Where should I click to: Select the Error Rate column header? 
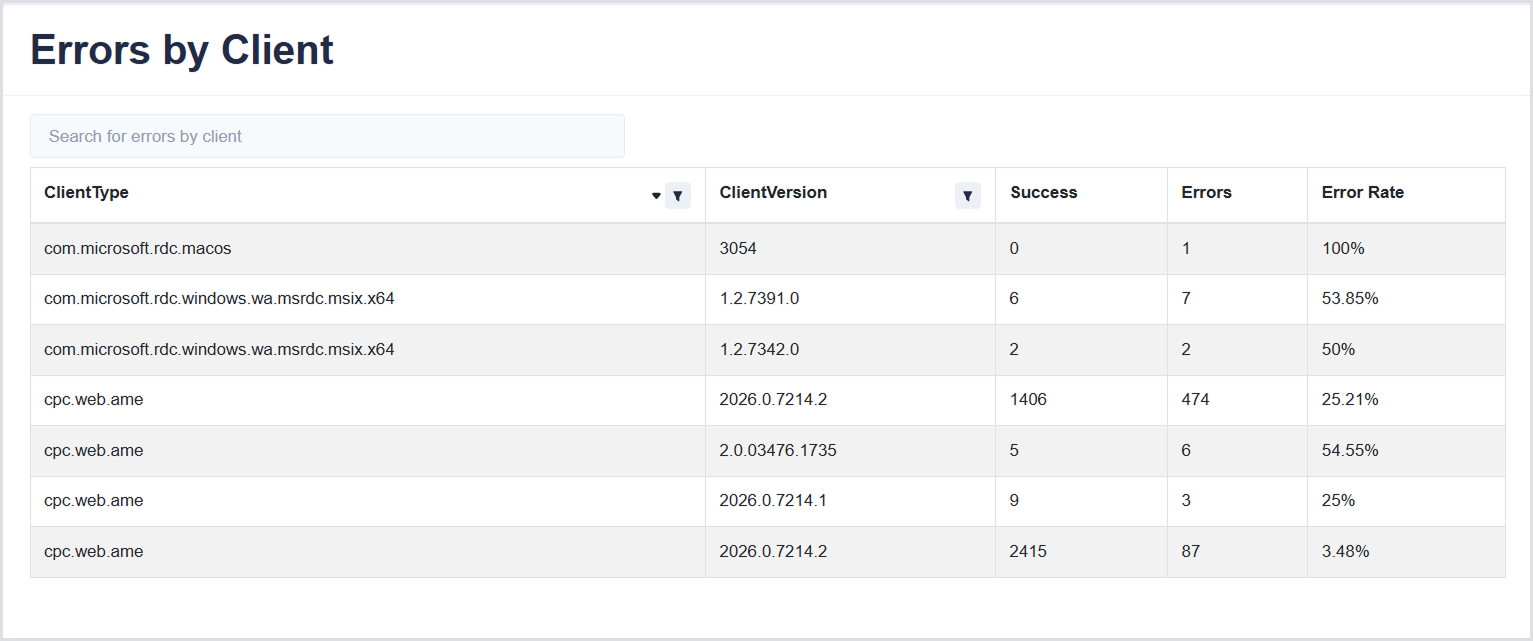coord(1406,194)
